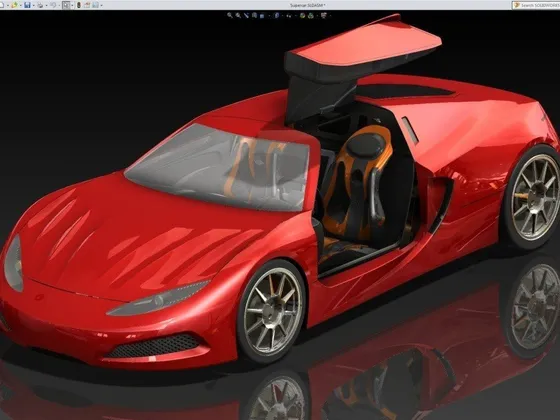Click the New document icon

tap(1, 5)
